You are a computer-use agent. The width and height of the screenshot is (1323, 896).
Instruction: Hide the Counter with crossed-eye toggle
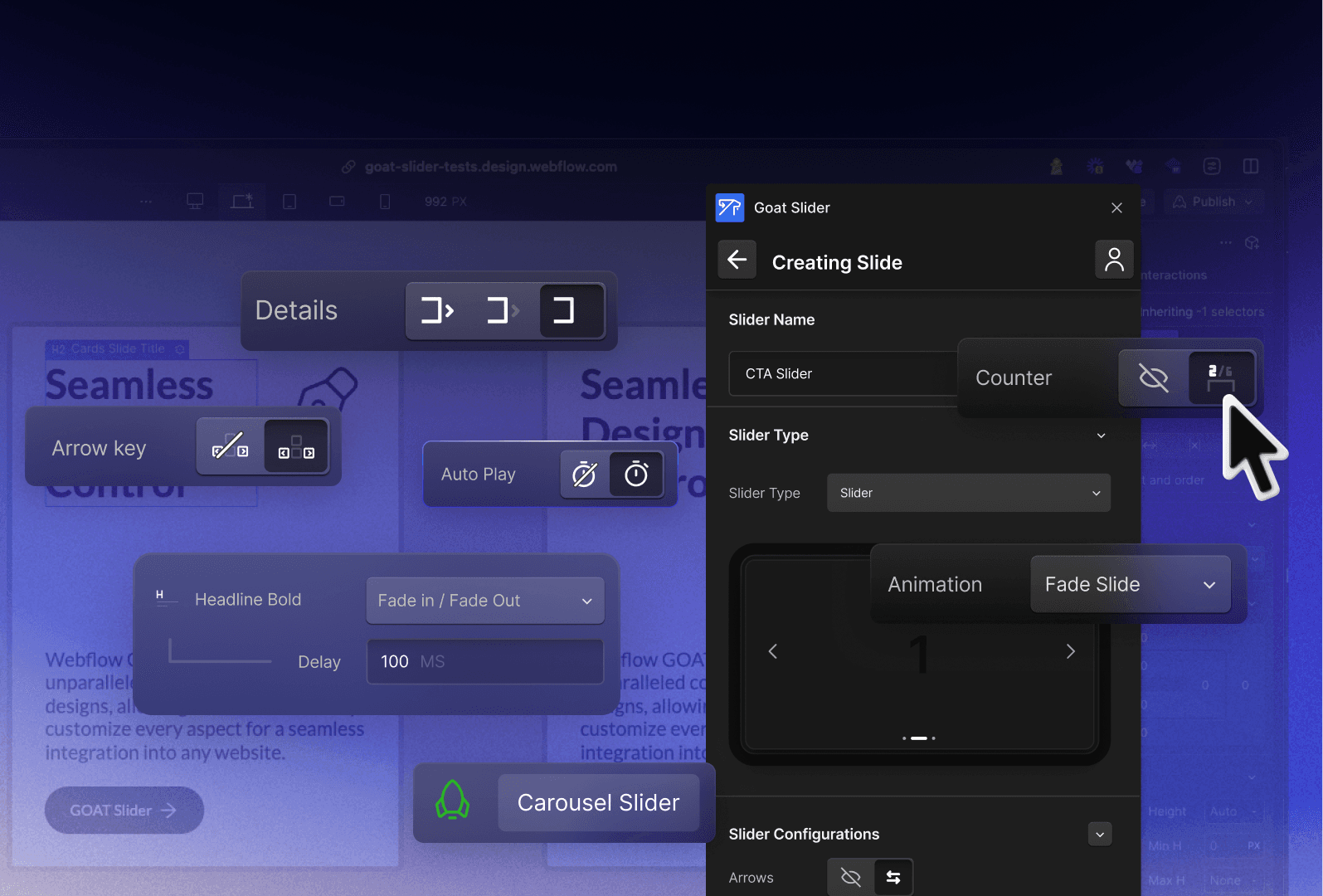click(x=1154, y=377)
